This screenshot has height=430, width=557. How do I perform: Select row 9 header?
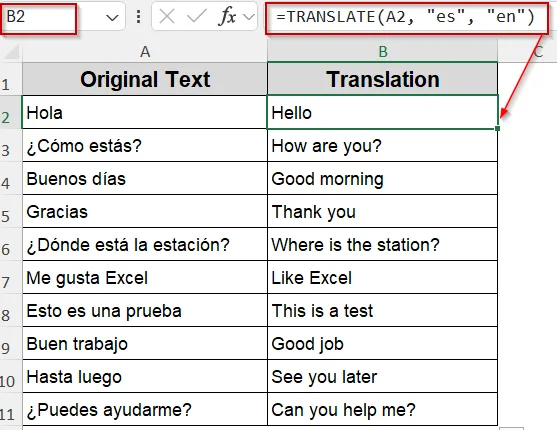pyautogui.click(x=11, y=344)
